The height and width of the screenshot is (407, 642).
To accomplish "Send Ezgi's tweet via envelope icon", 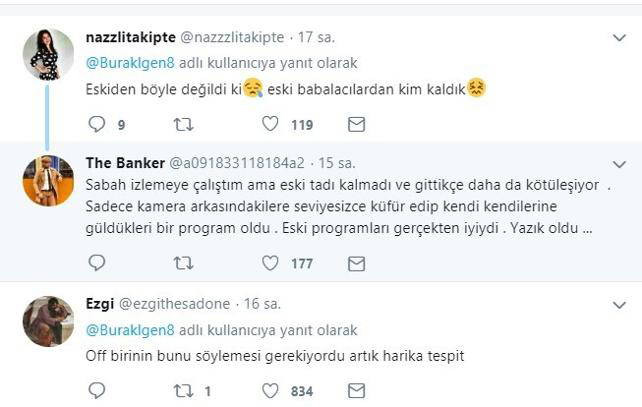I will (x=356, y=391).
